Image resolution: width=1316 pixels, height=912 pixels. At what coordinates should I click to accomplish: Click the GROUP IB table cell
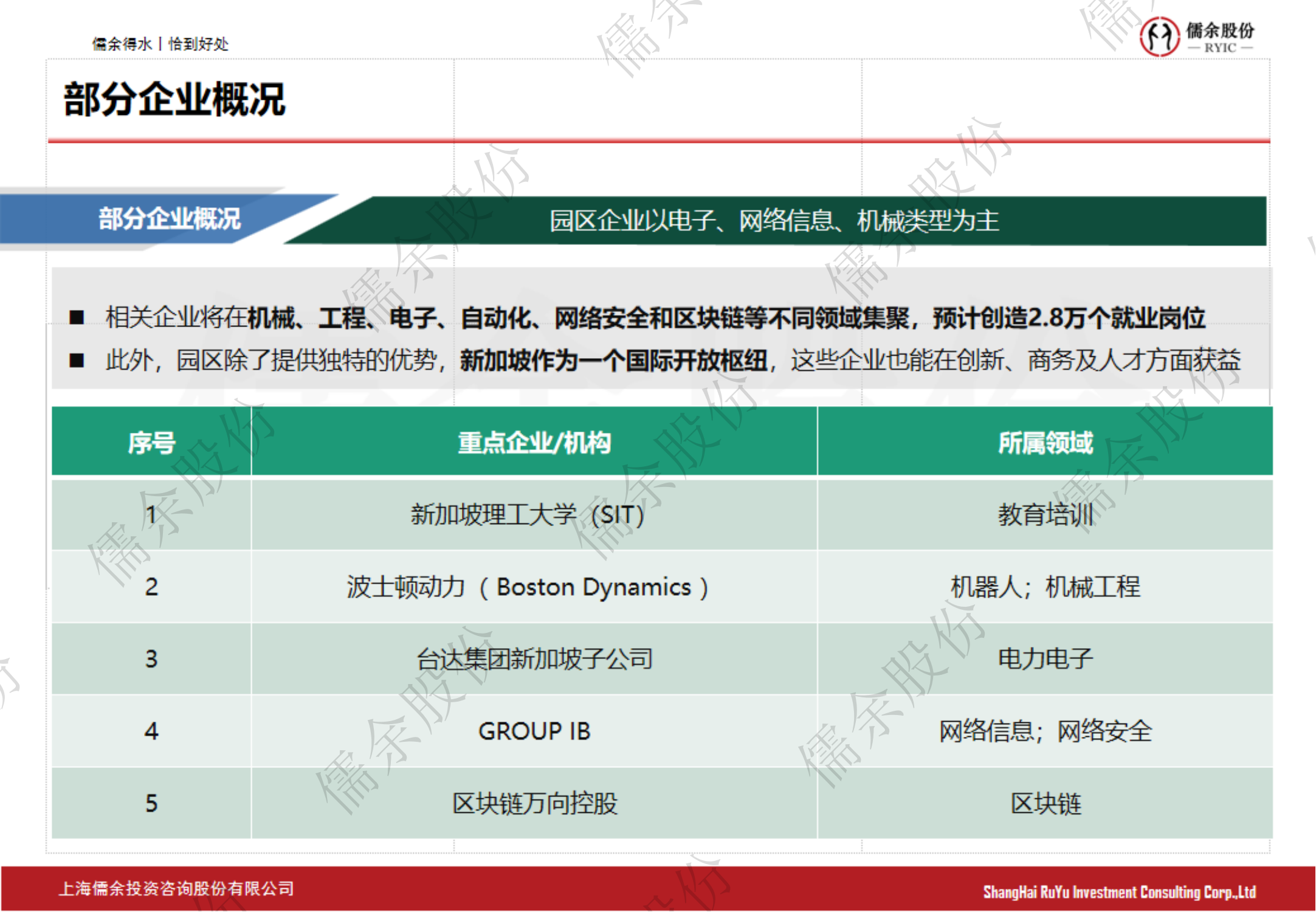pos(534,731)
